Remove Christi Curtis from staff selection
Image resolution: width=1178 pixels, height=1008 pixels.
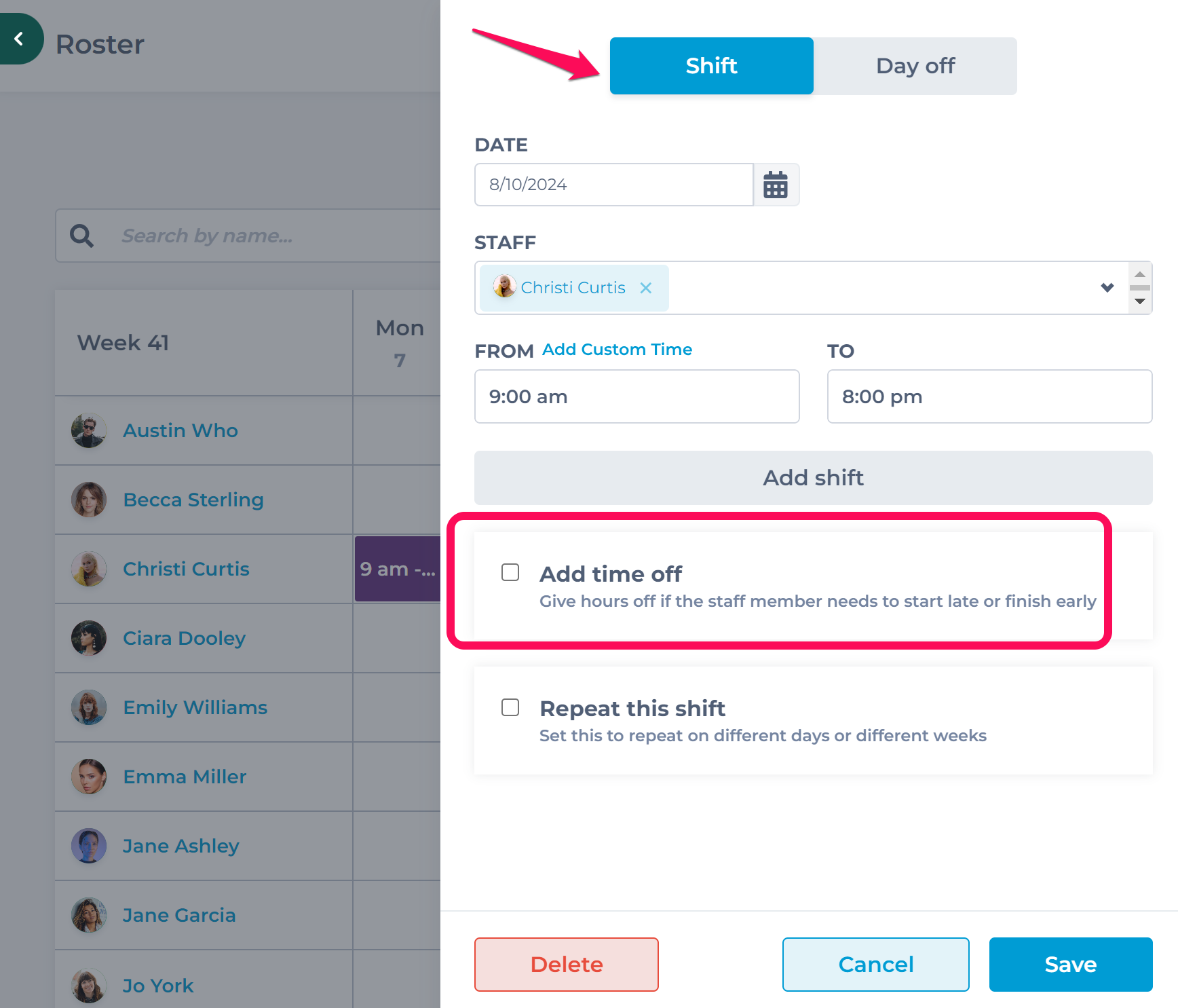(646, 288)
